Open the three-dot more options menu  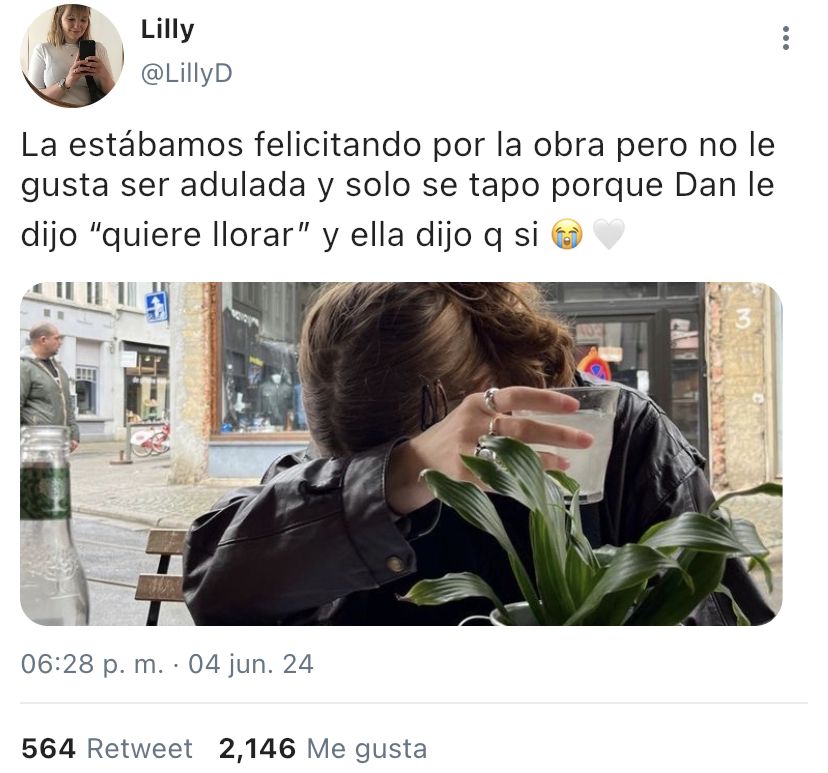(786, 38)
